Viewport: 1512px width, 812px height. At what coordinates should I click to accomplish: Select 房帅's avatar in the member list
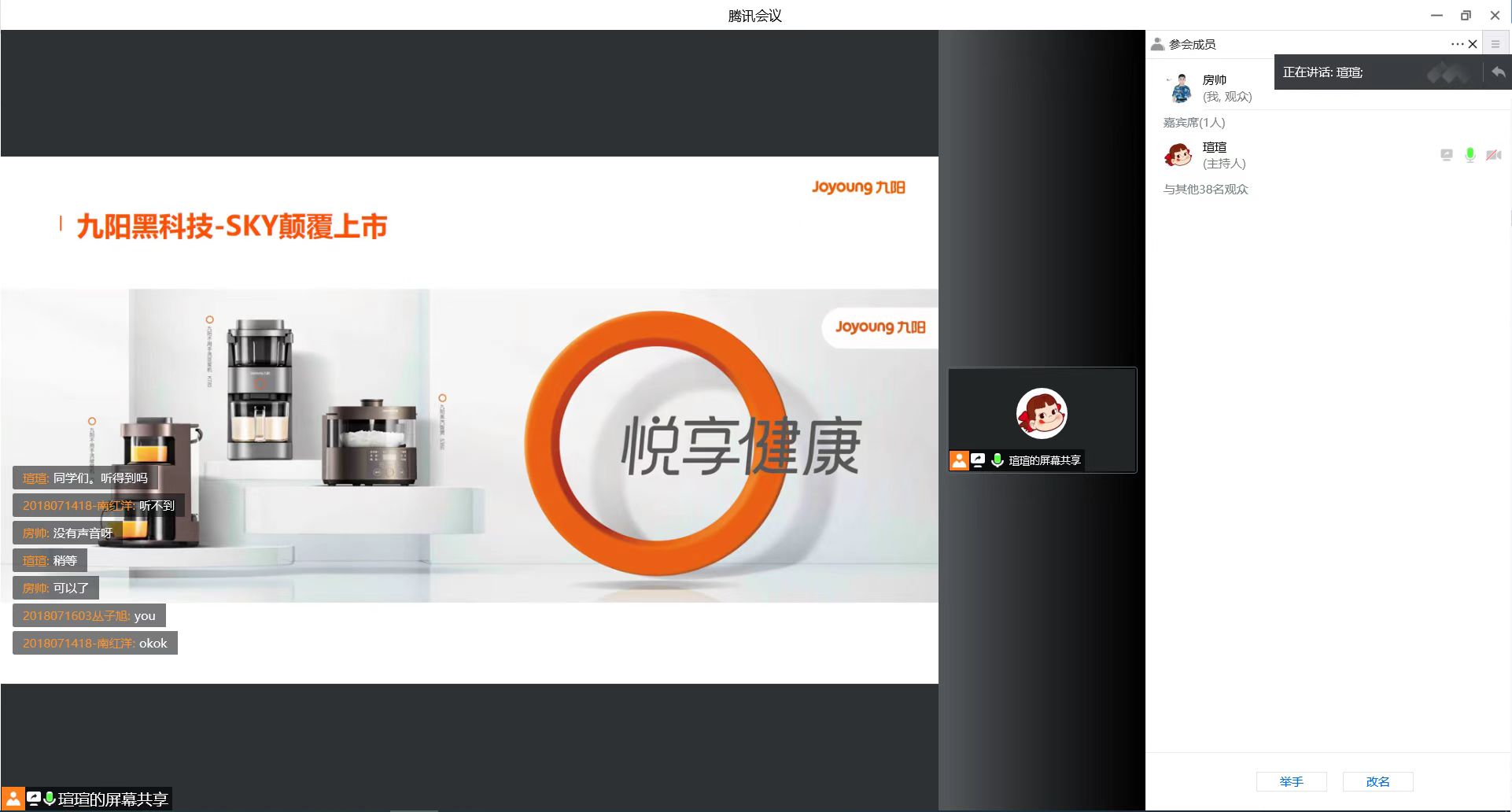pyautogui.click(x=1180, y=88)
